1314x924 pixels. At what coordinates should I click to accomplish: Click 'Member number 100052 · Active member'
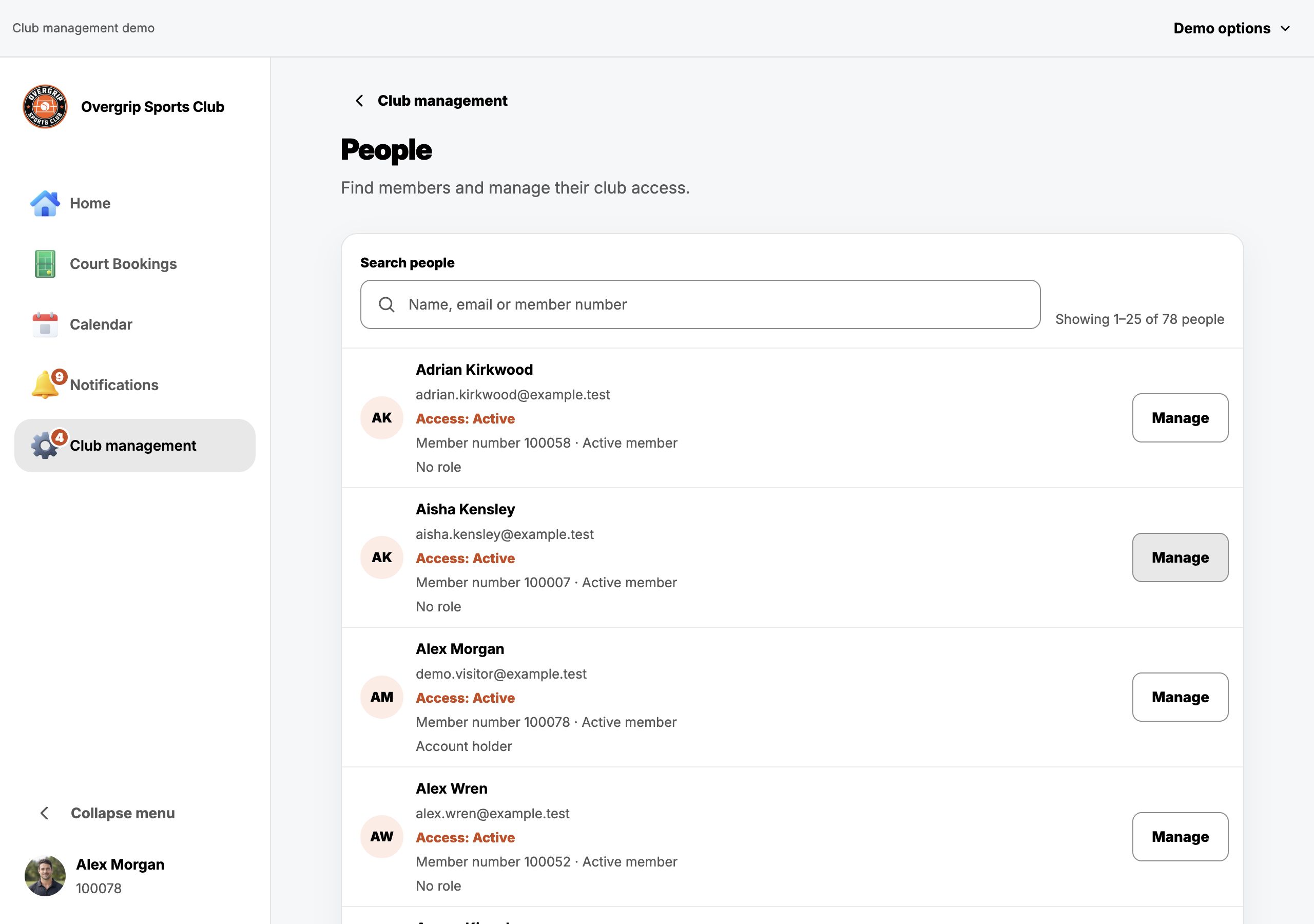coord(547,862)
